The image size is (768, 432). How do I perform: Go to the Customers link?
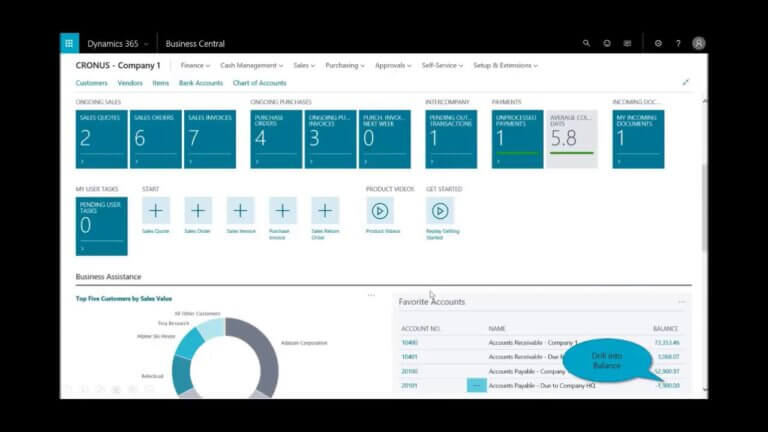coord(92,83)
